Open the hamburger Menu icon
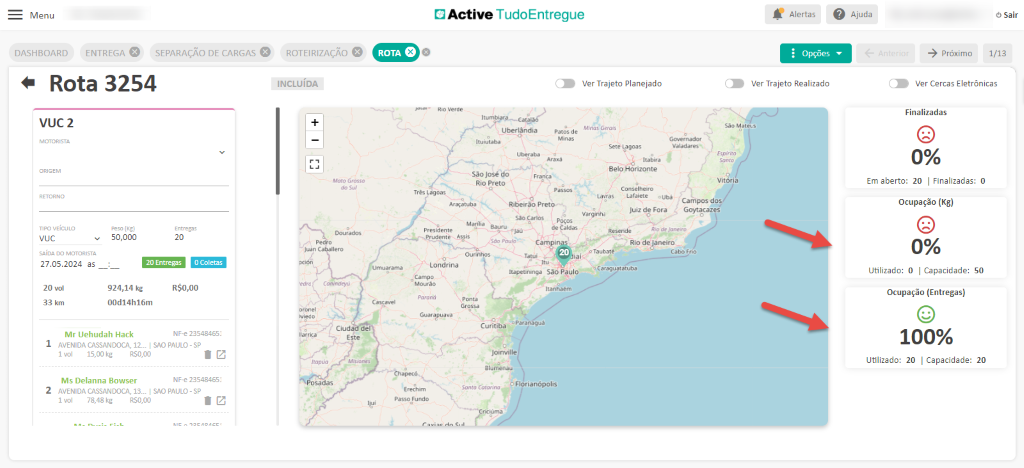Viewport: 1024px width, 468px height. 15,15
